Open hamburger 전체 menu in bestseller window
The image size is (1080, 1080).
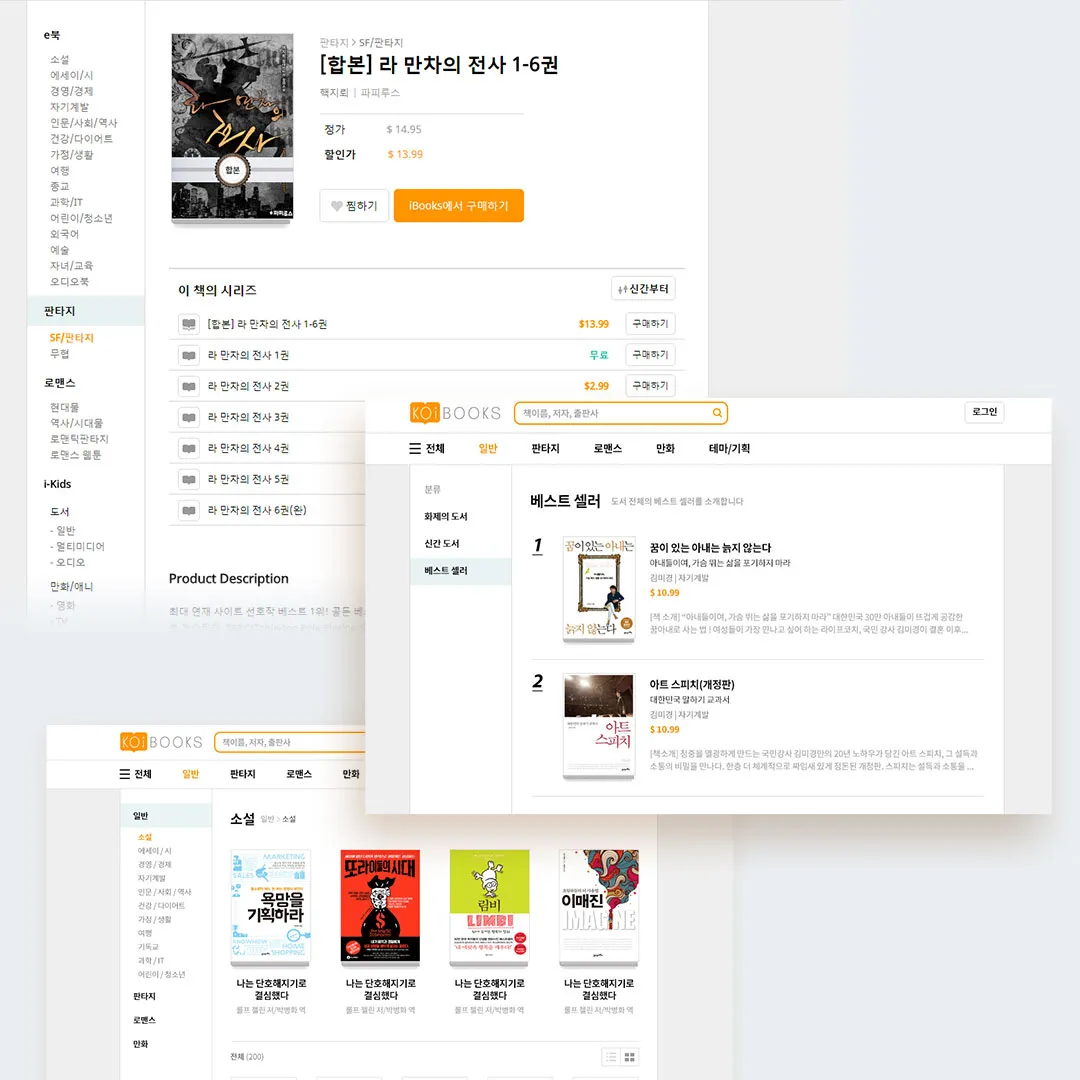coord(427,448)
